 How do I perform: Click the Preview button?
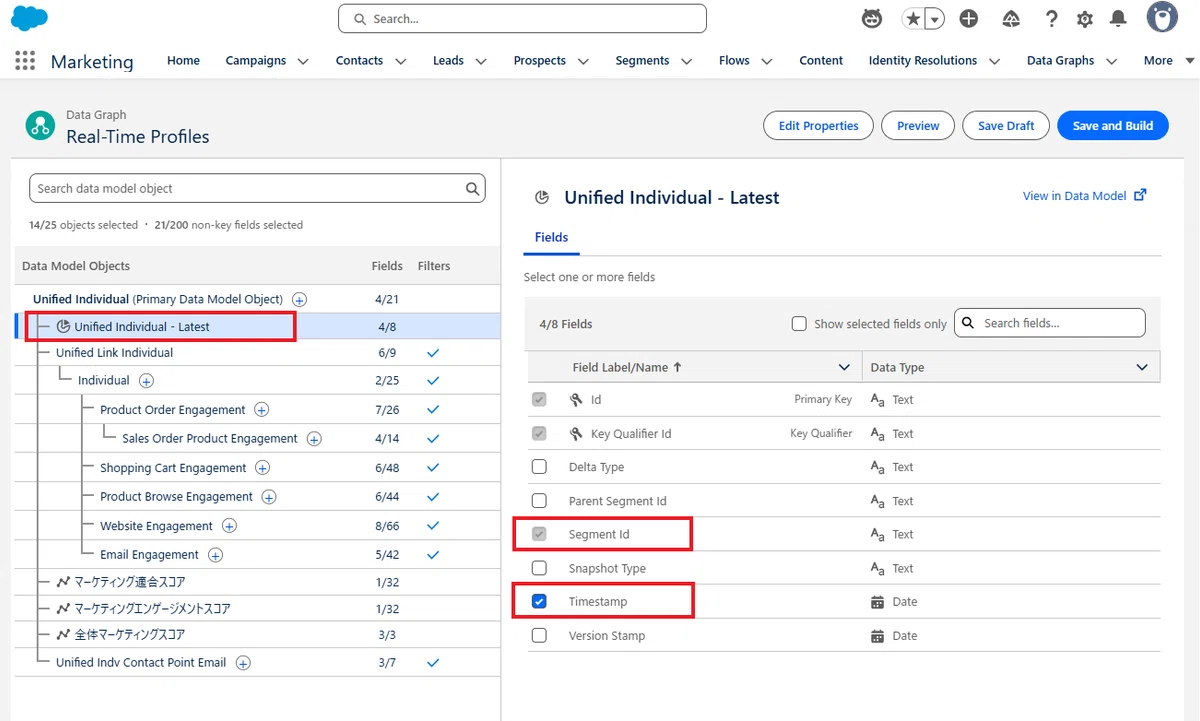pos(918,125)
